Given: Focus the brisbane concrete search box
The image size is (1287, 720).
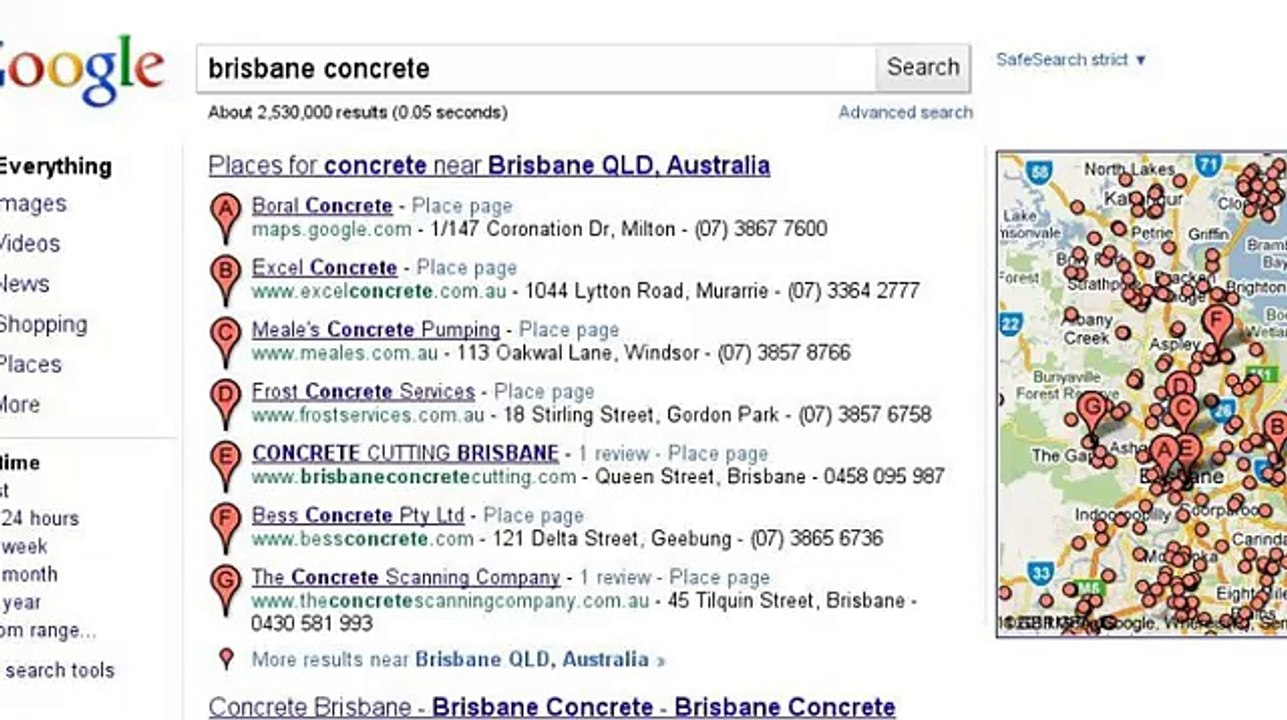Looking at the screenshot, I should pyautogui.click(x=536, y=68).
